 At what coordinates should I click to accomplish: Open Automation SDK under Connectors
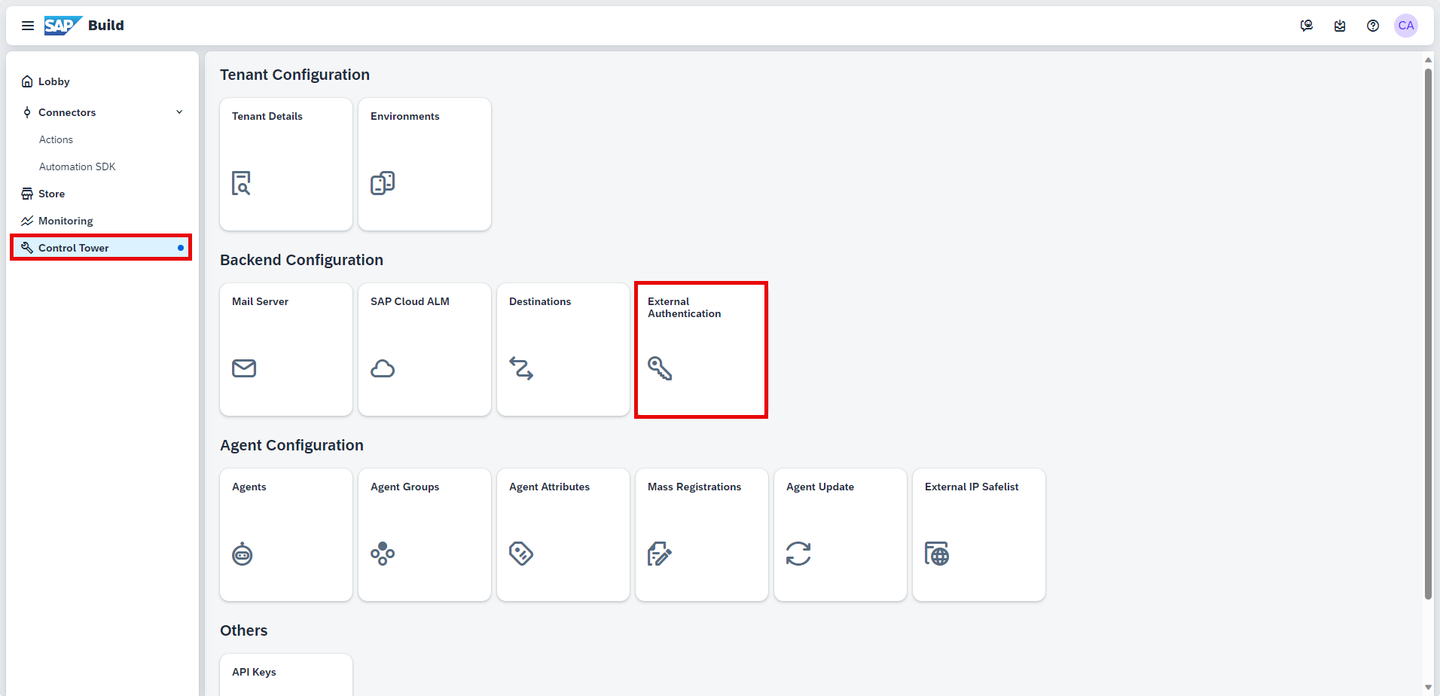click(x=77, y=167)
